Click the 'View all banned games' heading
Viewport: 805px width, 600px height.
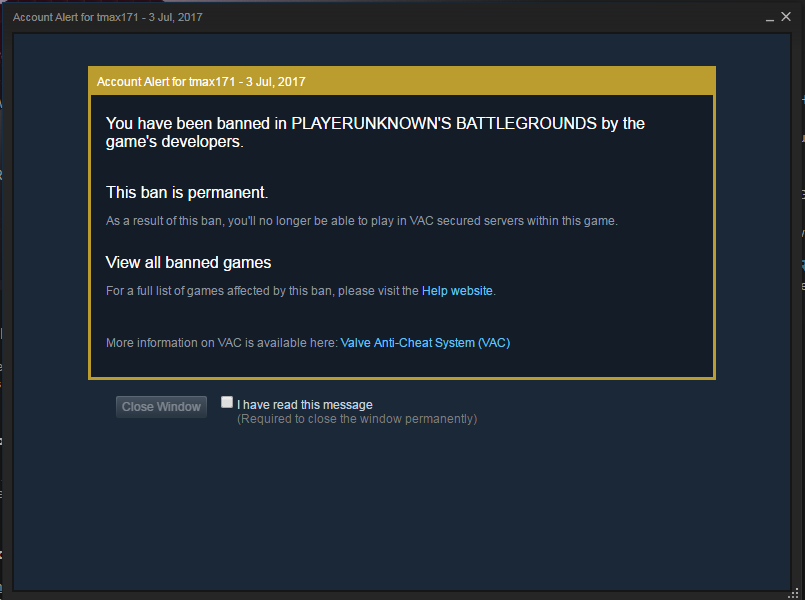[188, 263]
